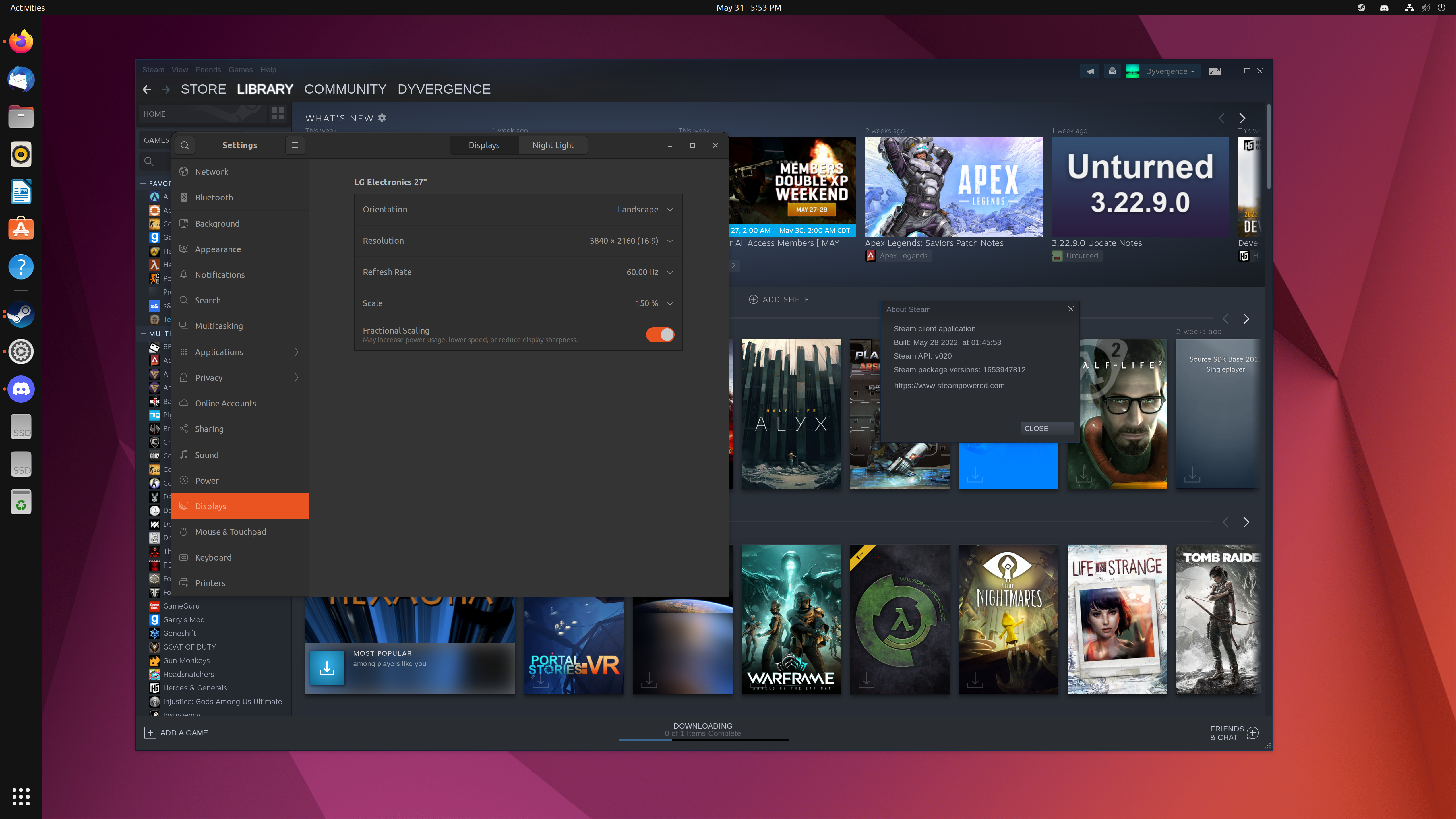
Task: Open the Little Nightmares game cover
Action: [1008, 619]
